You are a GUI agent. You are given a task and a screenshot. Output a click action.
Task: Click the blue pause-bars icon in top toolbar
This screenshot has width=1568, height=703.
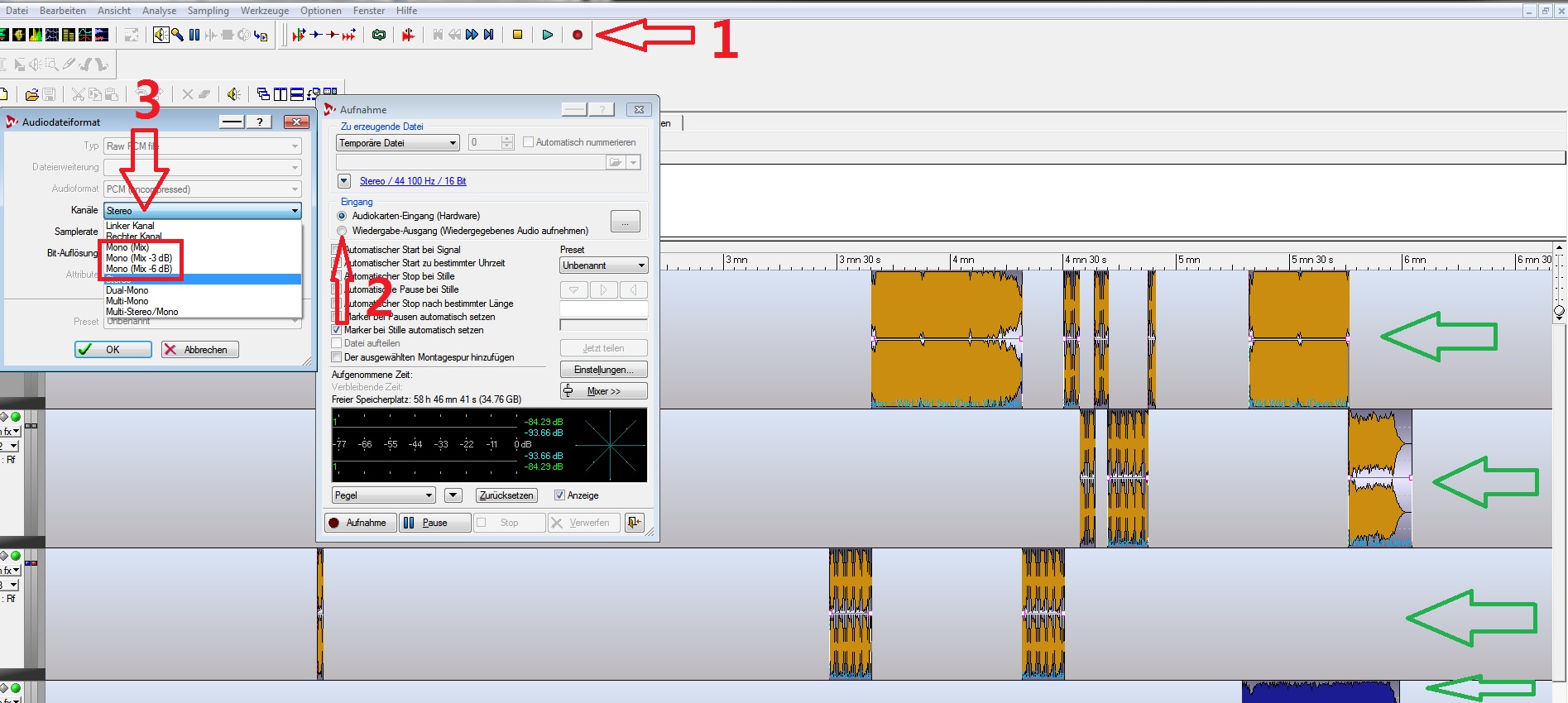[194, 35]
